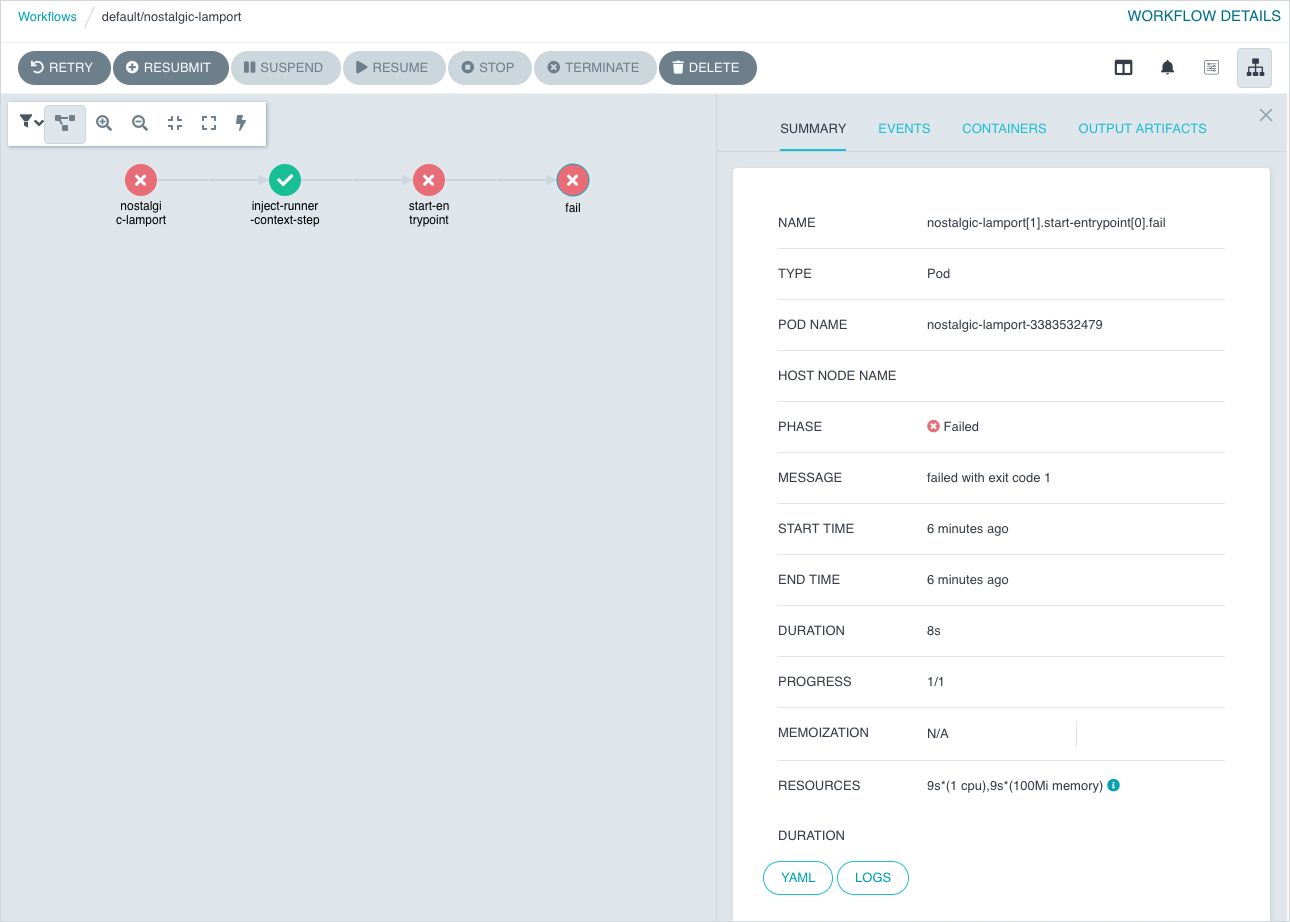Switch to the EVENTS tab
Viewport: 1290px width, 922px height.
pyautogui.click(x=904, y=128)
